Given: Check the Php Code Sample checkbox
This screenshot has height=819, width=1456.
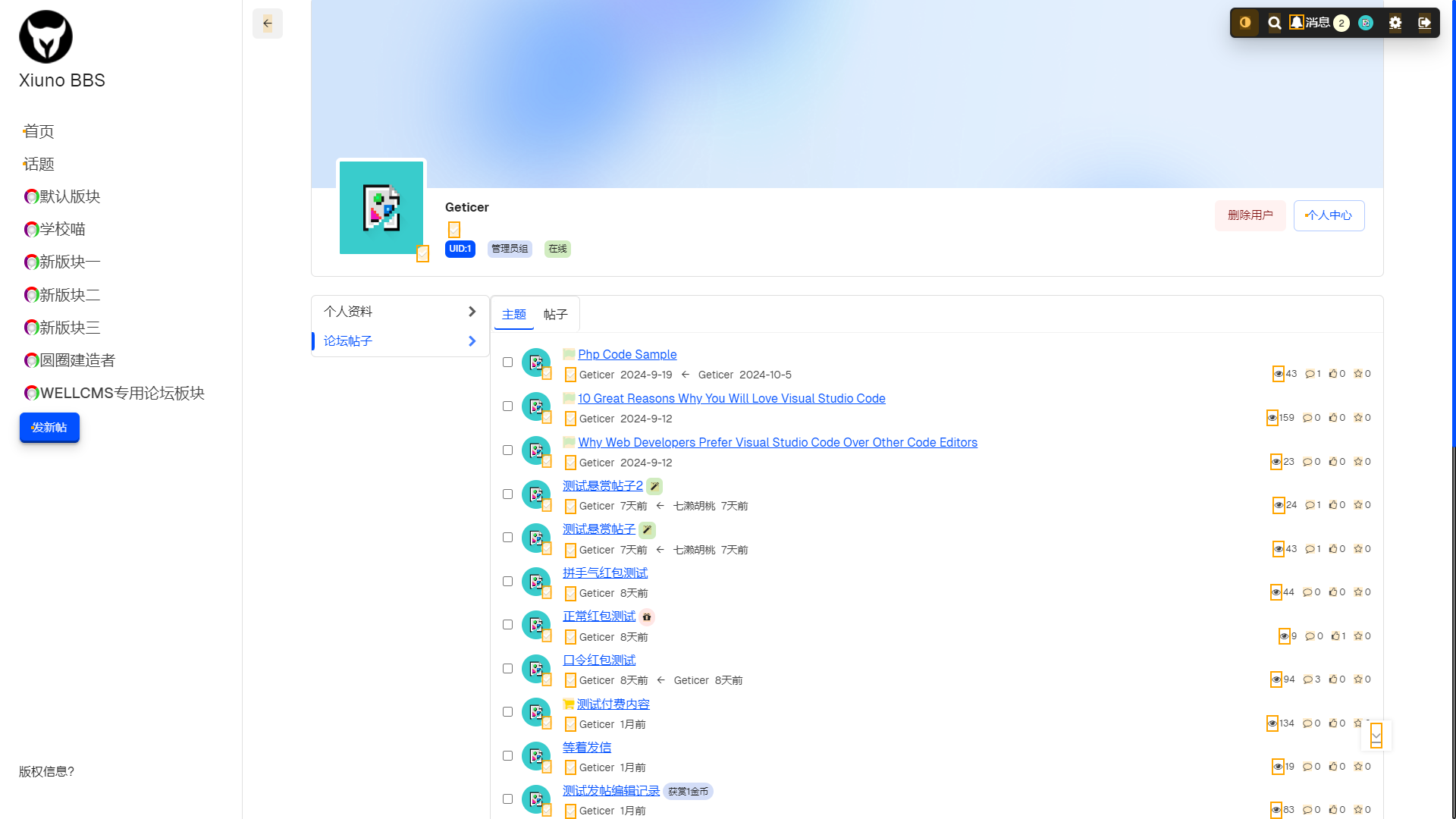Looking at the screenshot, I should point(508,362).
